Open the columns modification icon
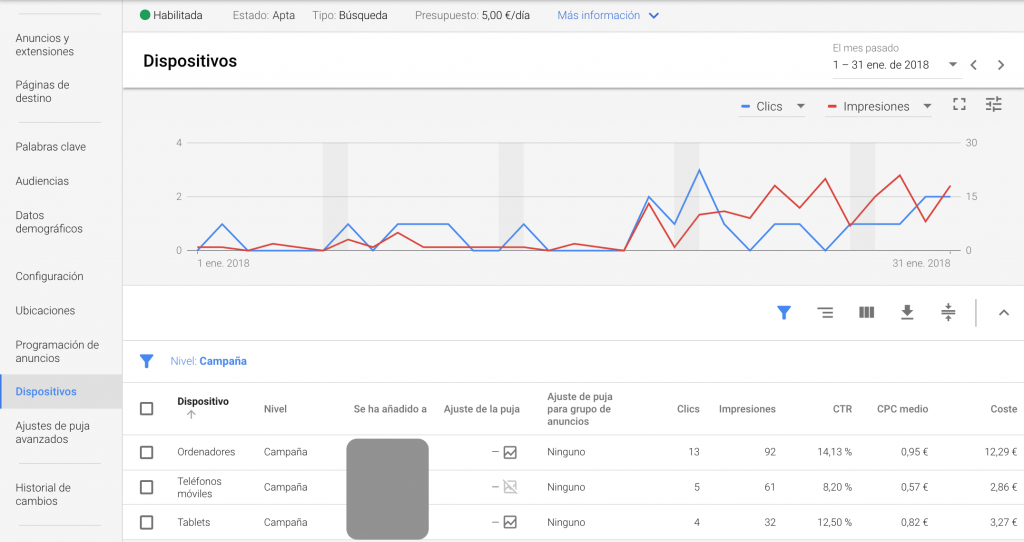Image resolution: width=1024 pixels, height=542 pixels. click(866, 313)
